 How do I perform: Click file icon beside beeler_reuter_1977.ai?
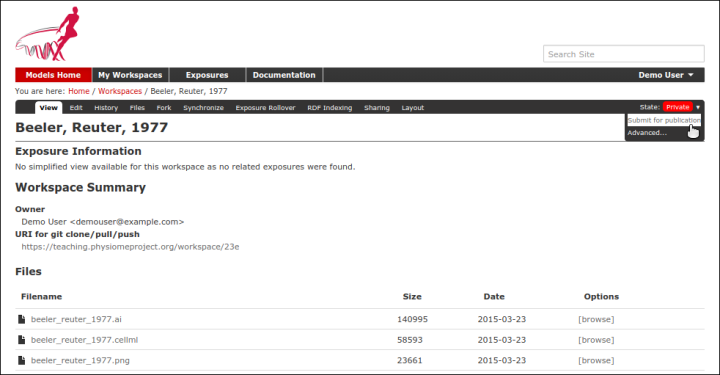click(x=21, y=319)
